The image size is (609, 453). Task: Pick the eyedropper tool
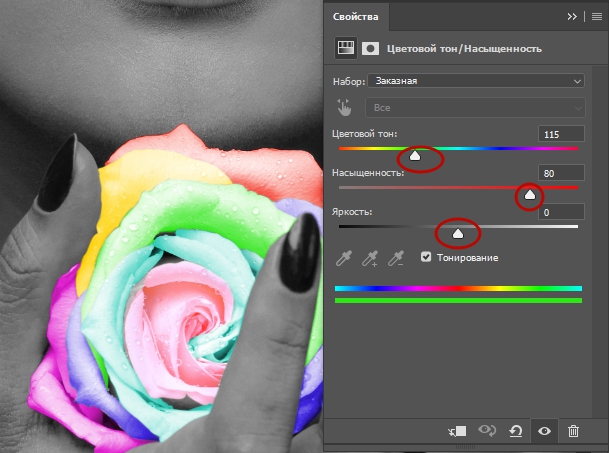(344, 258)
